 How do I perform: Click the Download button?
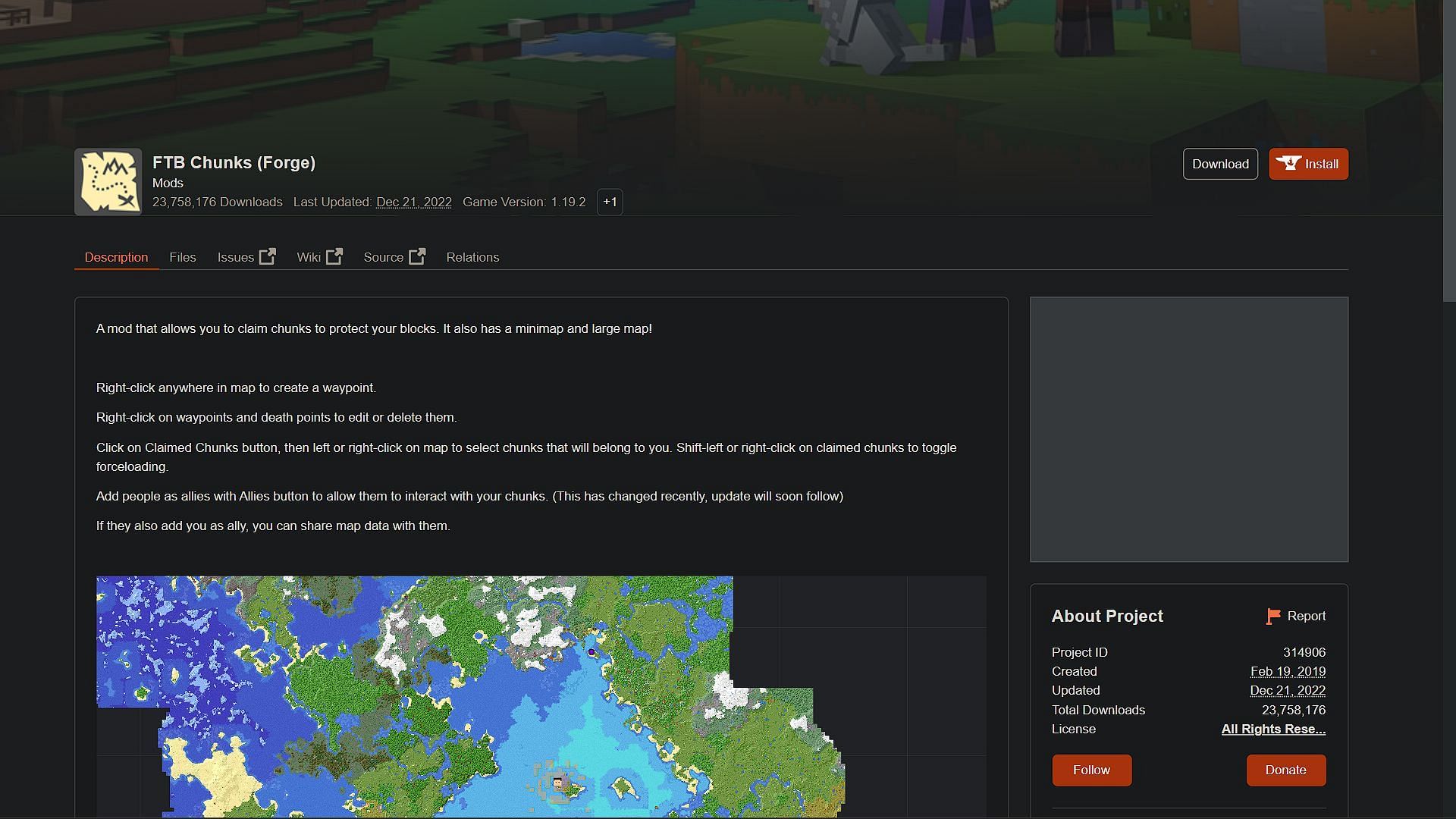1221,163
